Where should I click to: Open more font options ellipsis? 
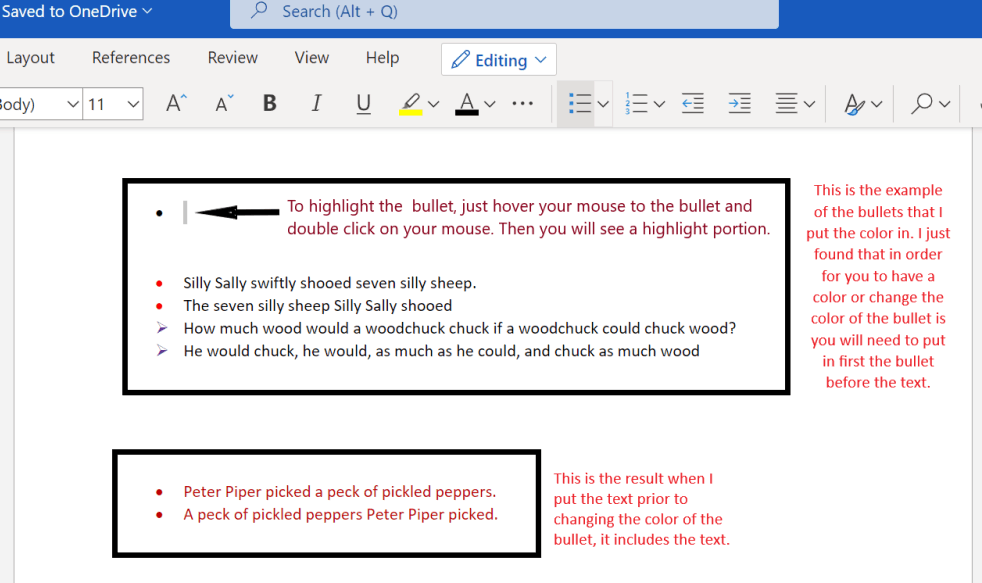[x=522, y=103]
